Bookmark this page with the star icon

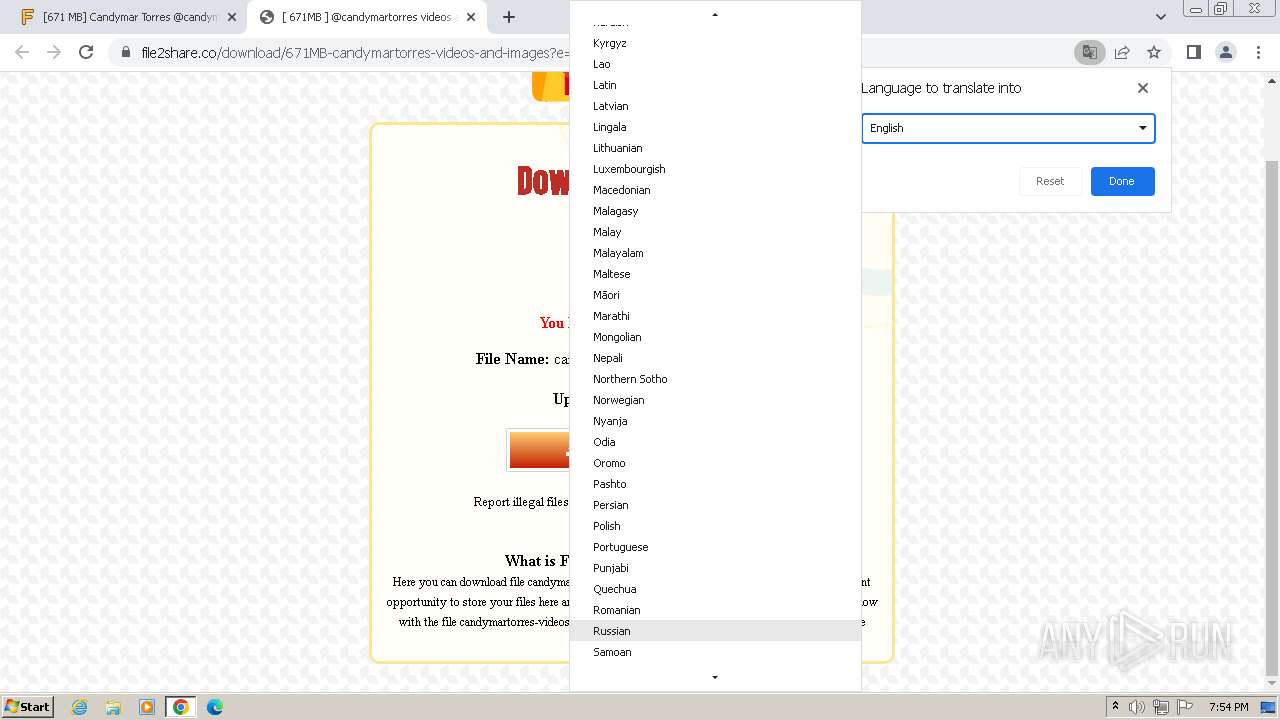[1154, 52]
